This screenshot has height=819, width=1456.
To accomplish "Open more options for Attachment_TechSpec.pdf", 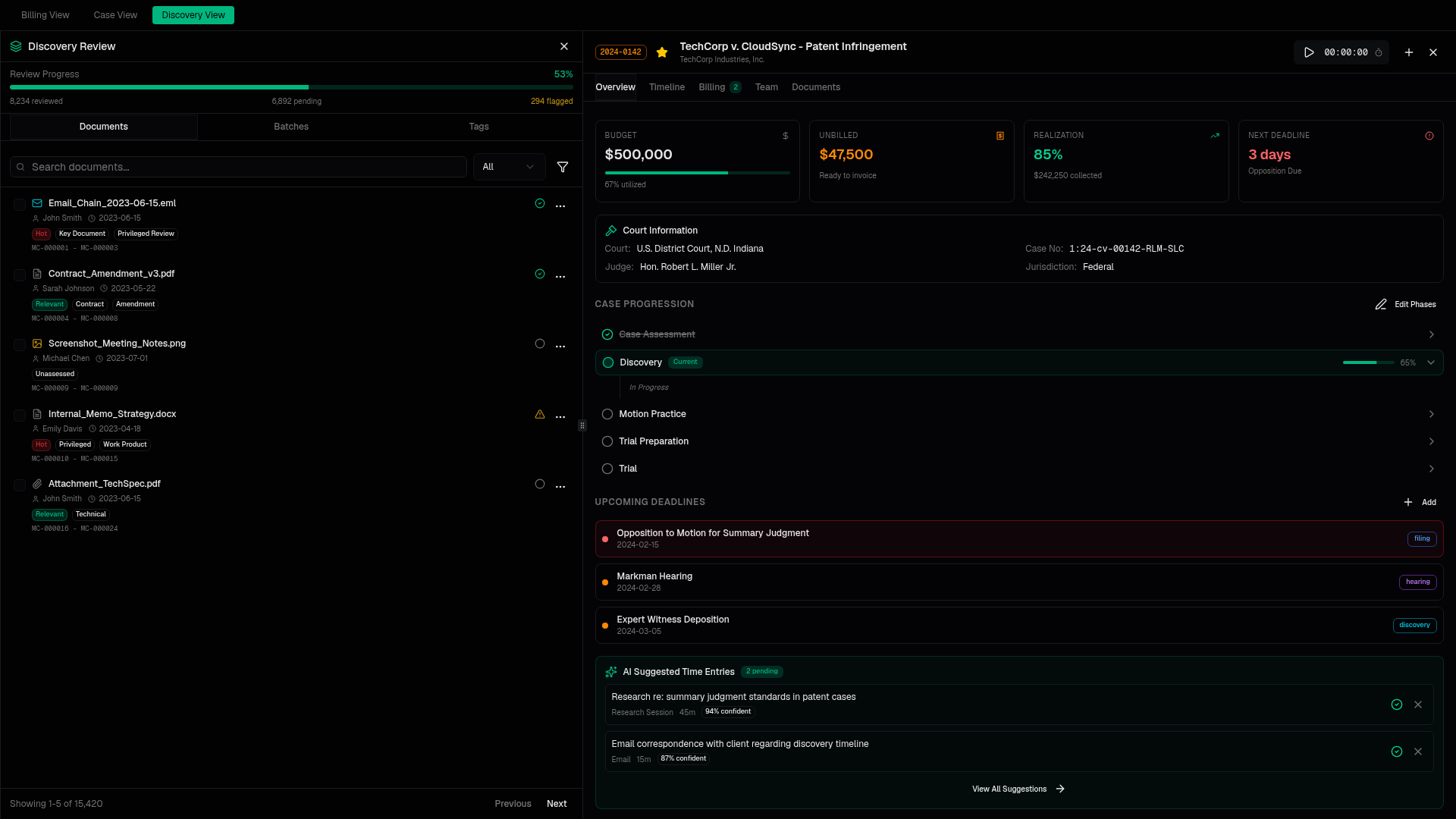I will pos(560,487).
